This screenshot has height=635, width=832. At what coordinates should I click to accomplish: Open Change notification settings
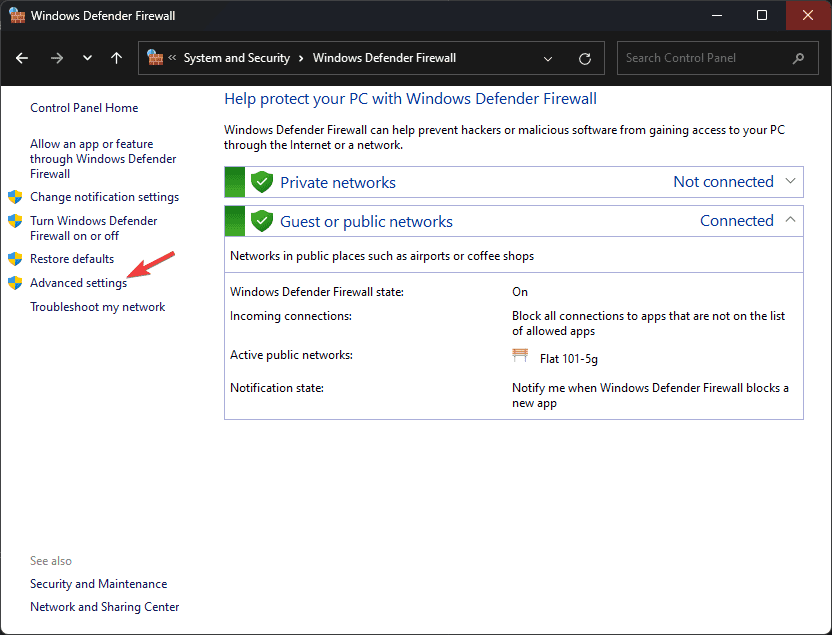104,197
